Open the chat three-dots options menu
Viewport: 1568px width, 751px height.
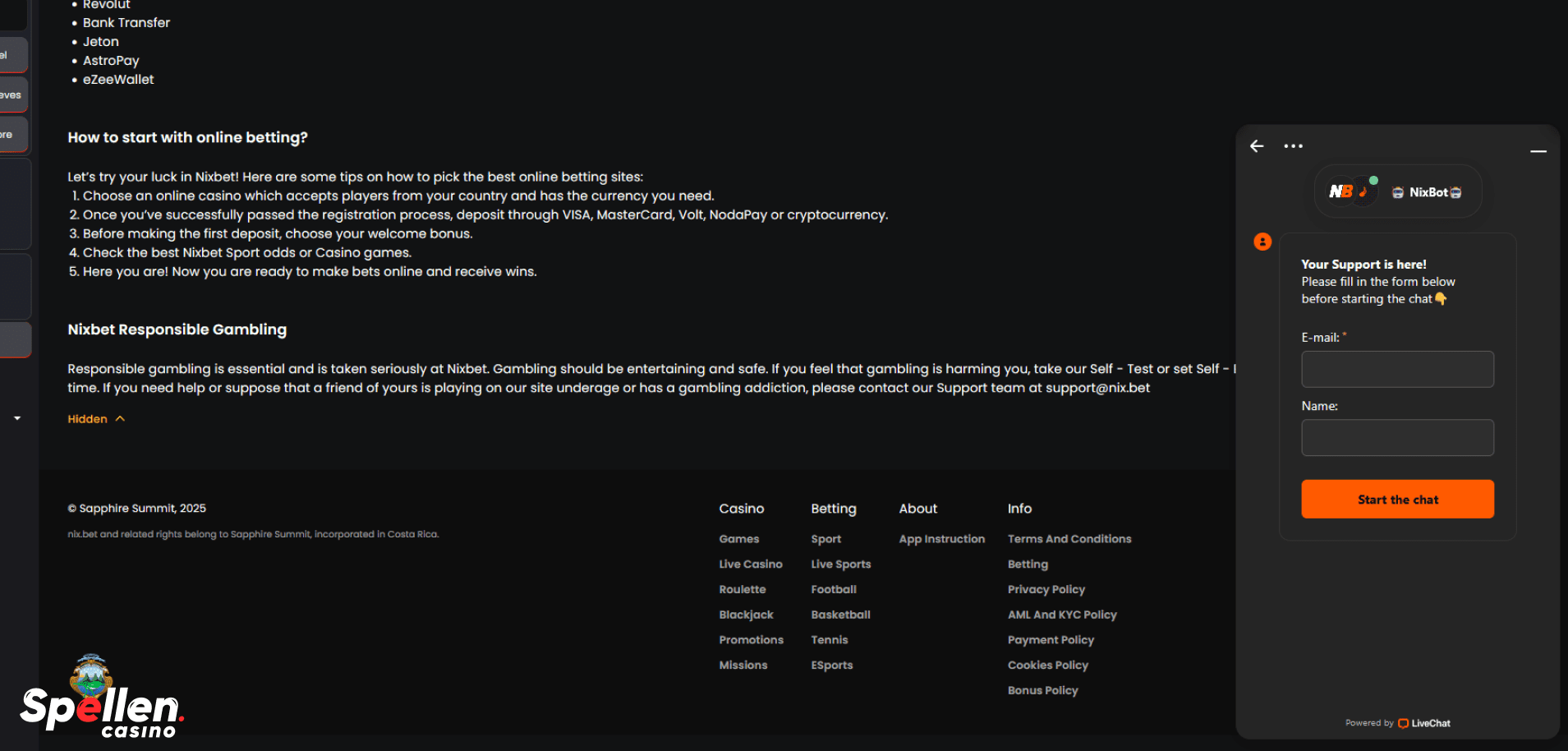pos(1293,146)
